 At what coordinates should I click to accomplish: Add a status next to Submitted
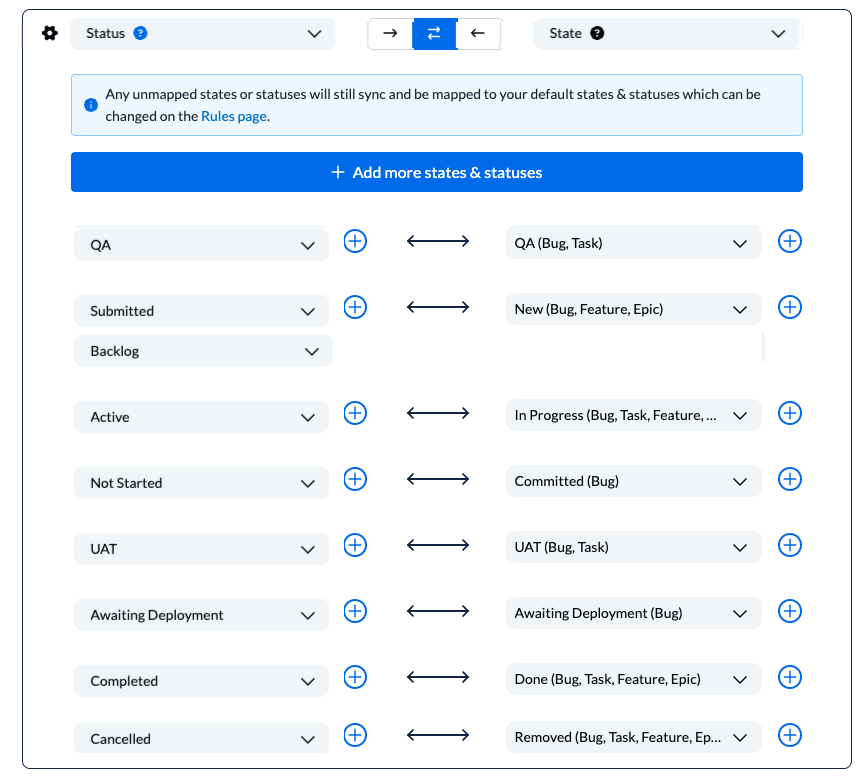tap(355, 307)
